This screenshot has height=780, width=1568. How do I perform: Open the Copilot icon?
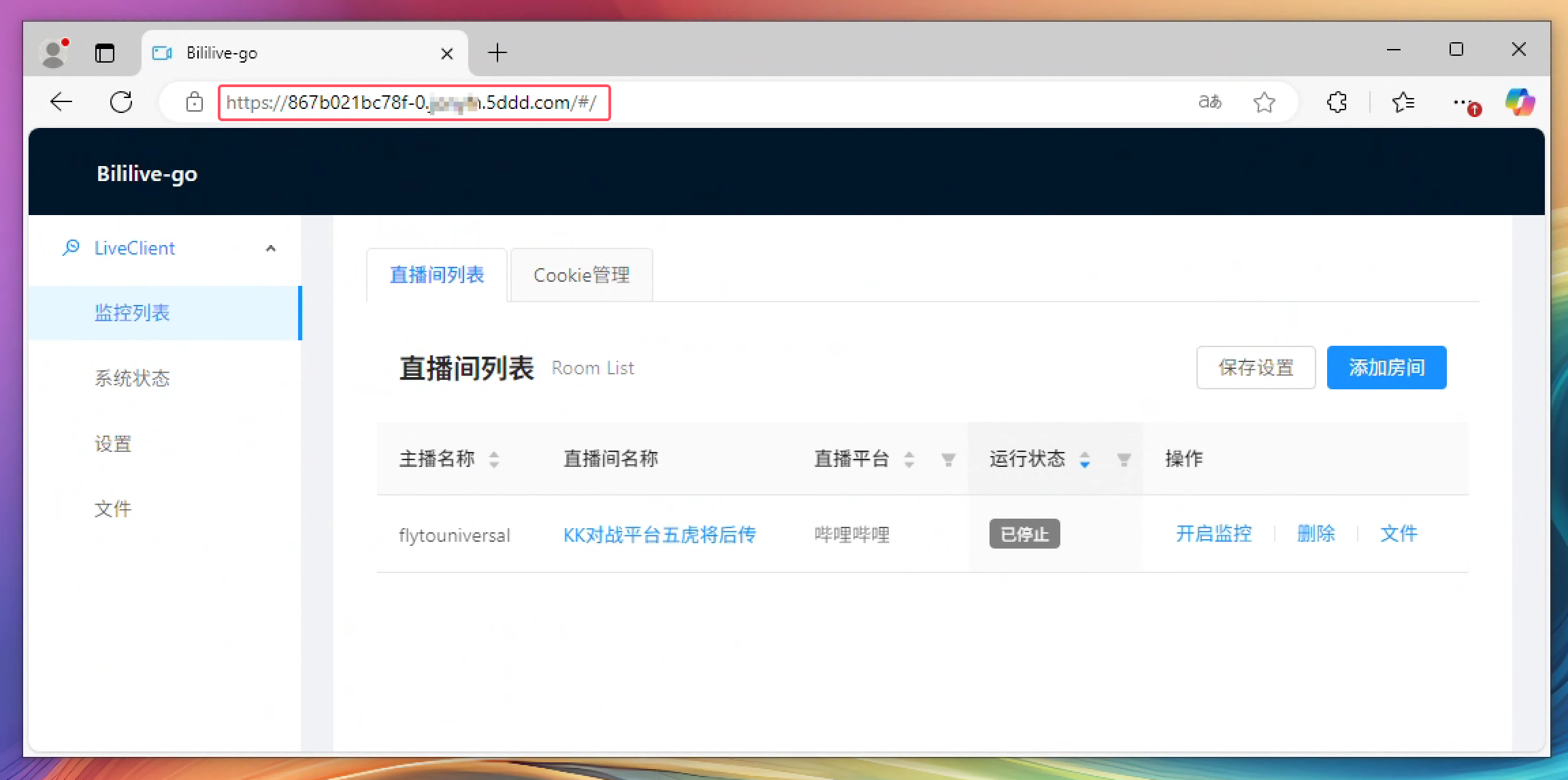tap(1520, 102)
